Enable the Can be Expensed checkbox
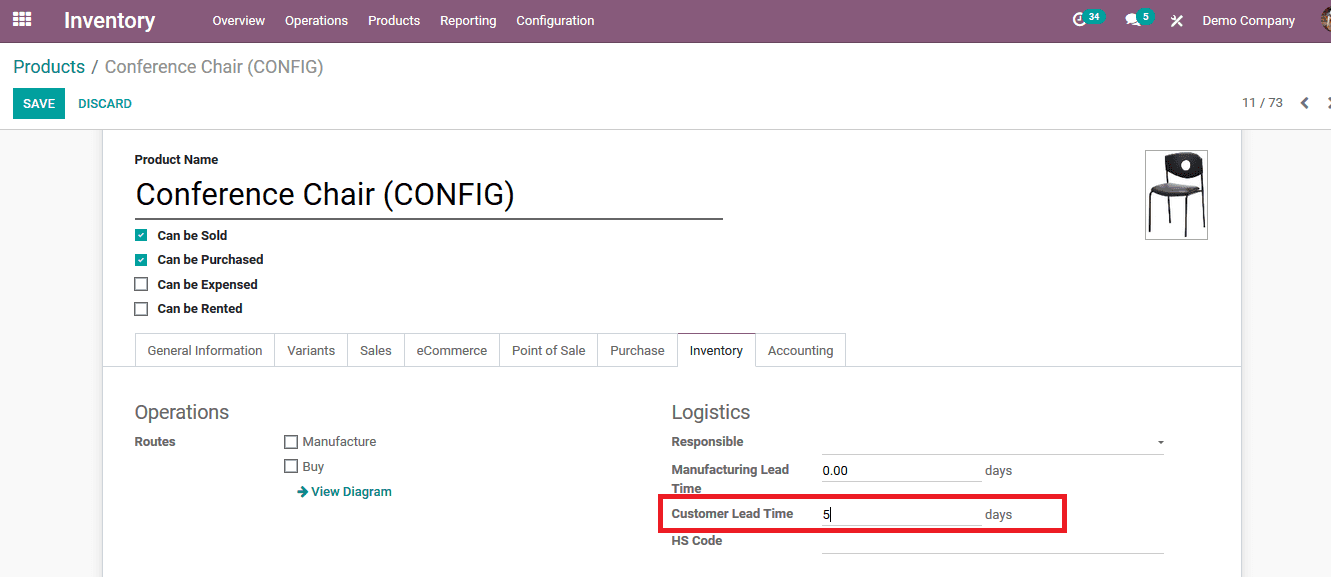The width and height of the screenshot is (1331, 577). tap(141, 284)
